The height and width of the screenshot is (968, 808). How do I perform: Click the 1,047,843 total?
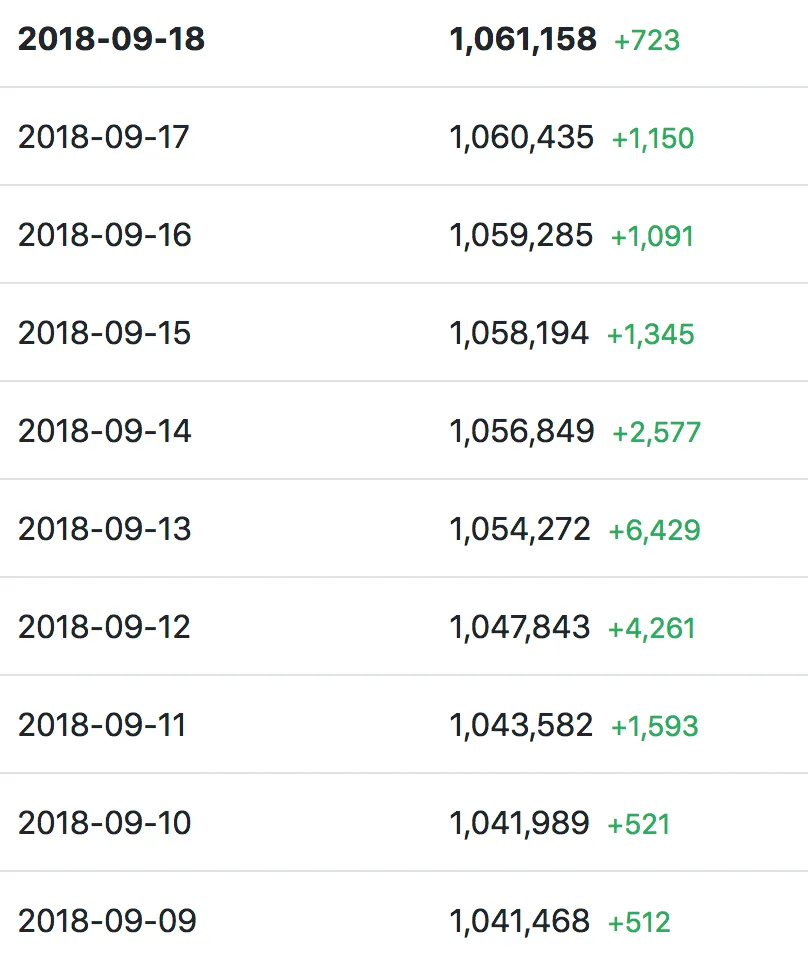pyautogui.click(x=520, y=628)
